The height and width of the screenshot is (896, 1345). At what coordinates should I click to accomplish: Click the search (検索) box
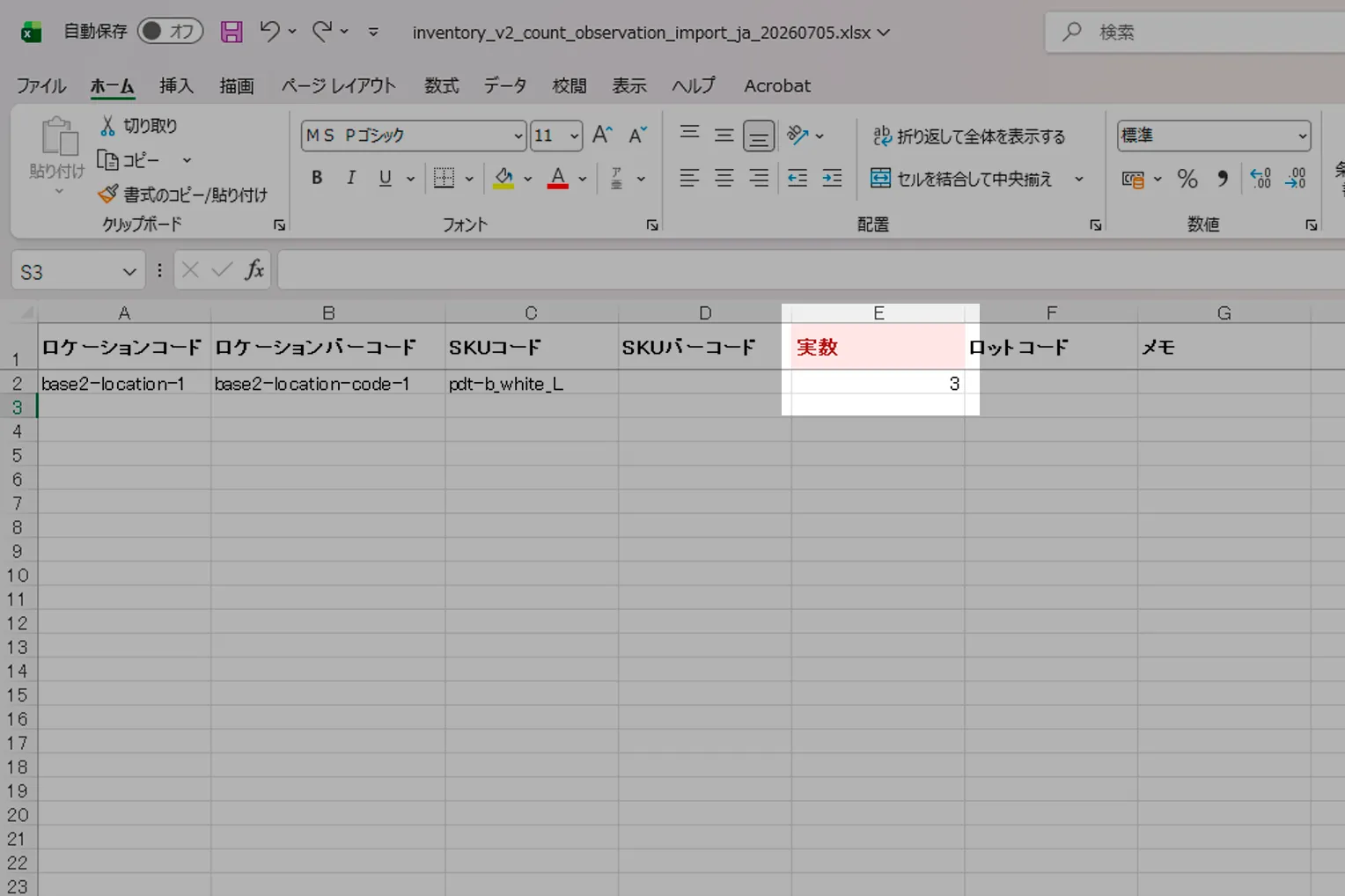pyautogui.click(x=1197, y=33)
